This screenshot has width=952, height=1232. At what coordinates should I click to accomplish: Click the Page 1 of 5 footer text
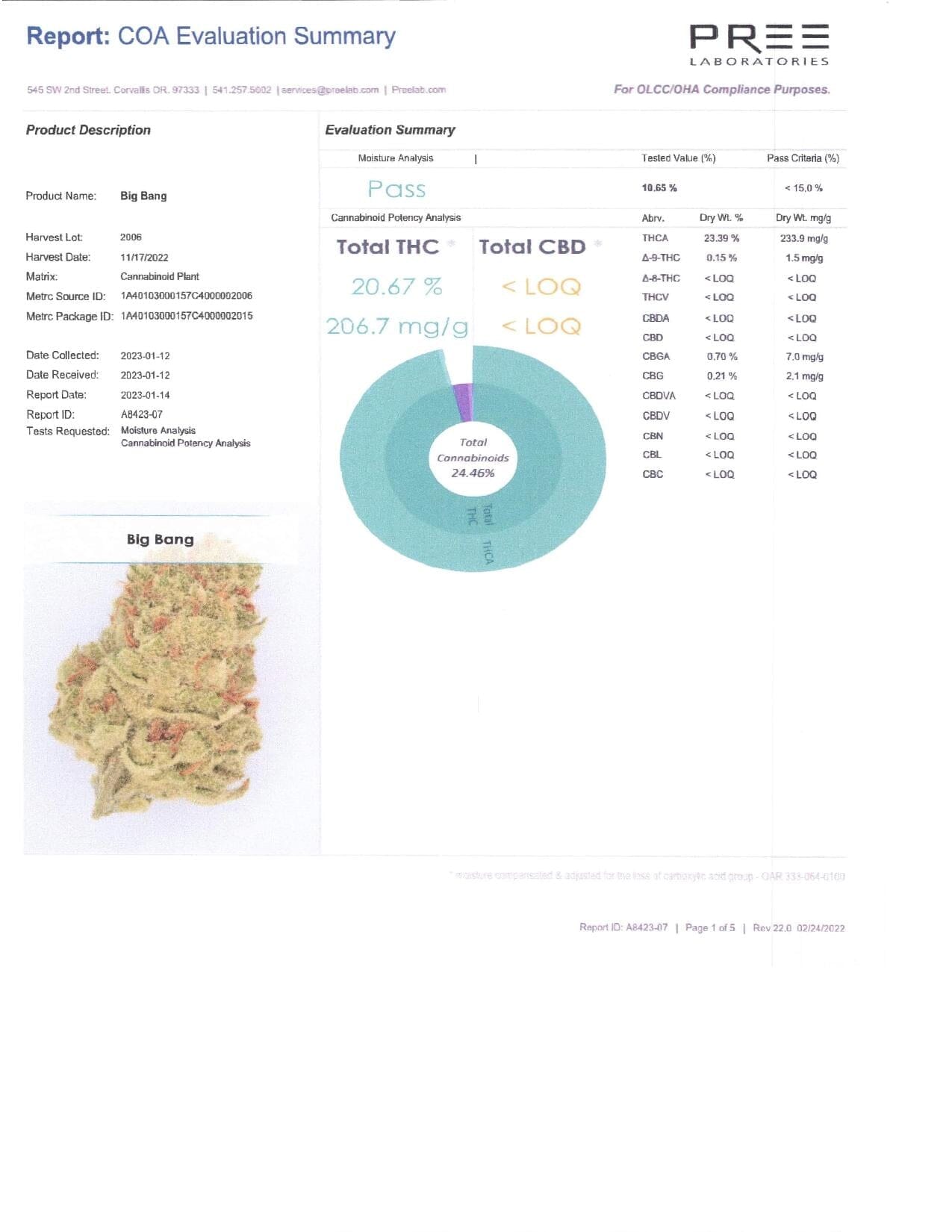click(x=709, y=928)
